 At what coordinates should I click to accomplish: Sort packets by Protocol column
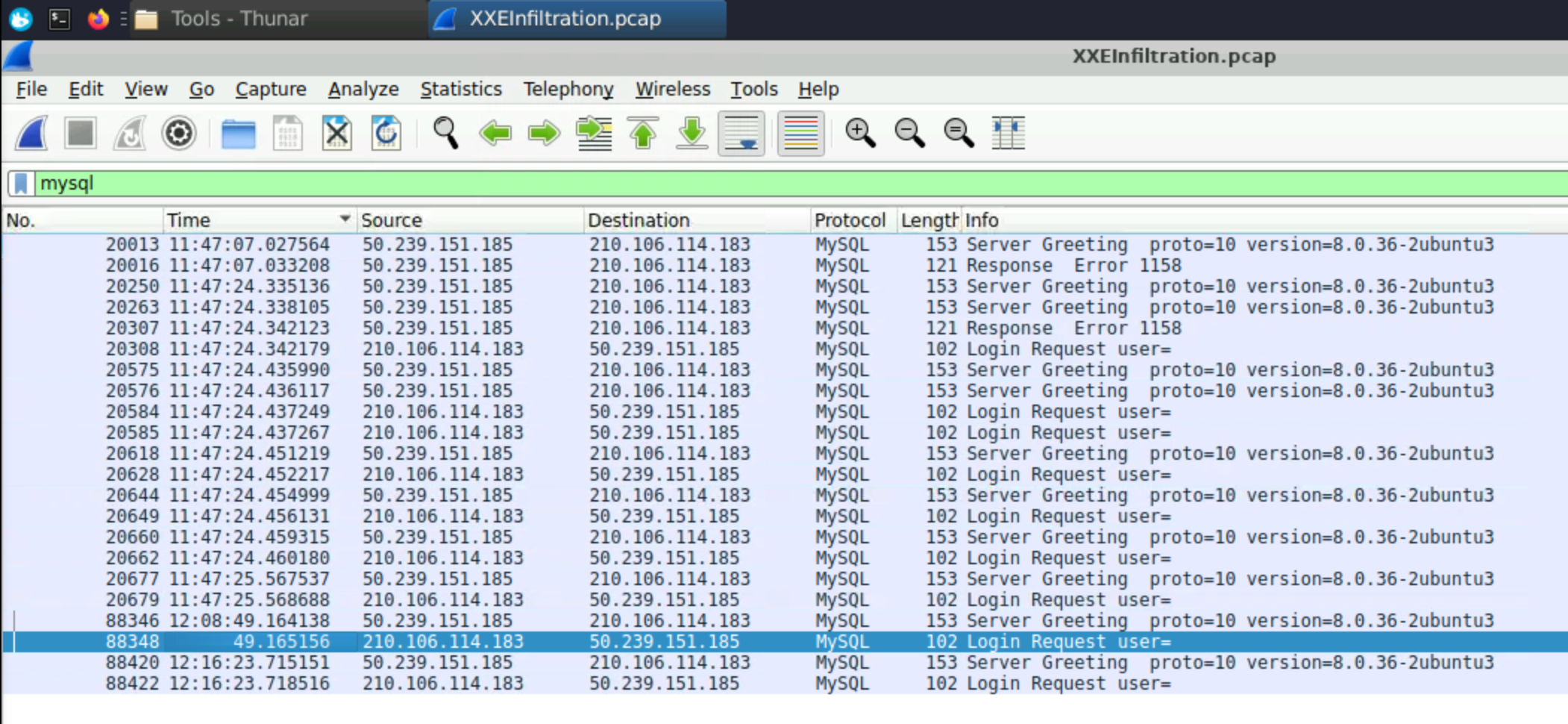coord(853,220)
